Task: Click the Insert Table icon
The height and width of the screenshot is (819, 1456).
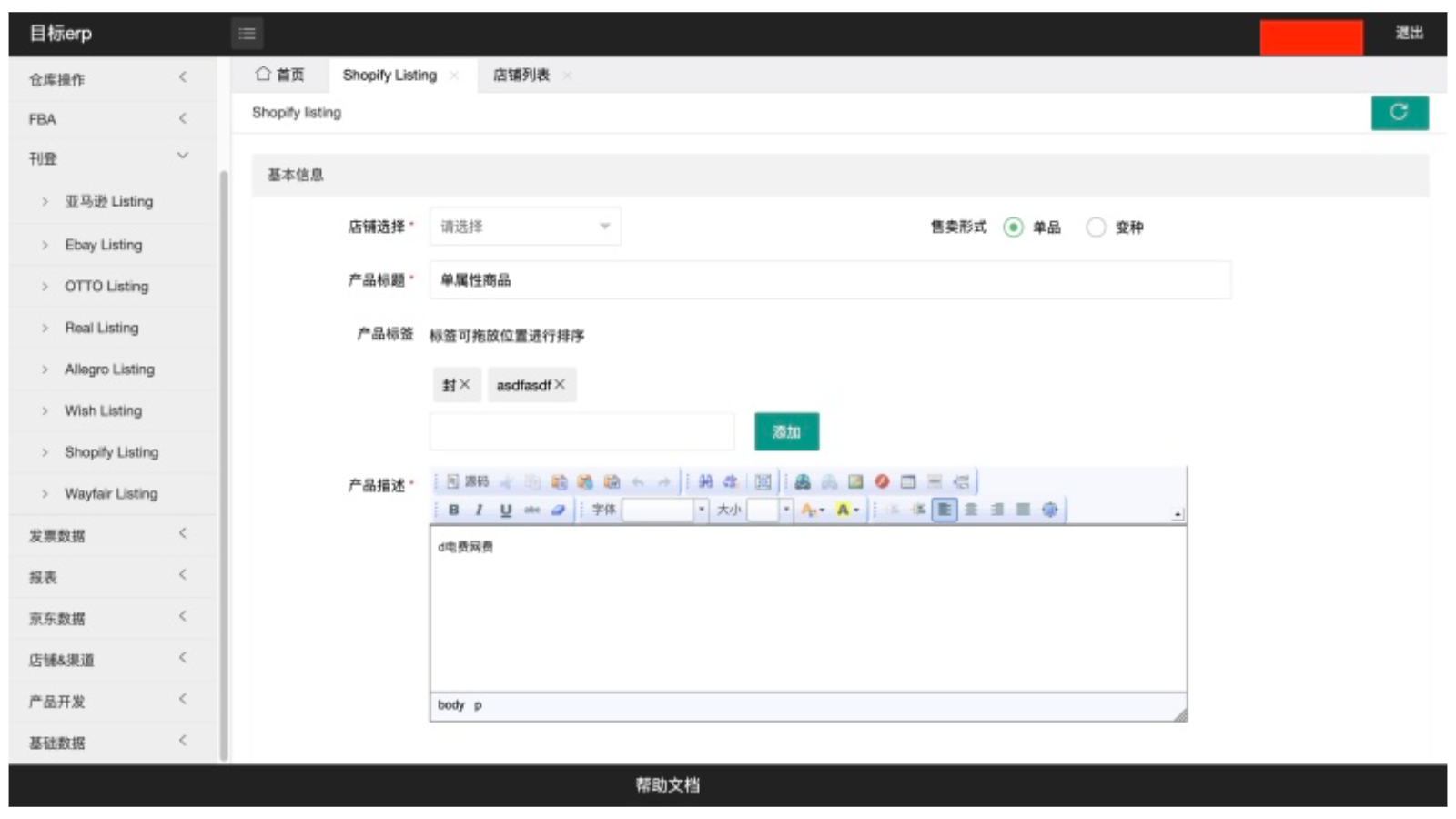Action: (x=908, y=481)
